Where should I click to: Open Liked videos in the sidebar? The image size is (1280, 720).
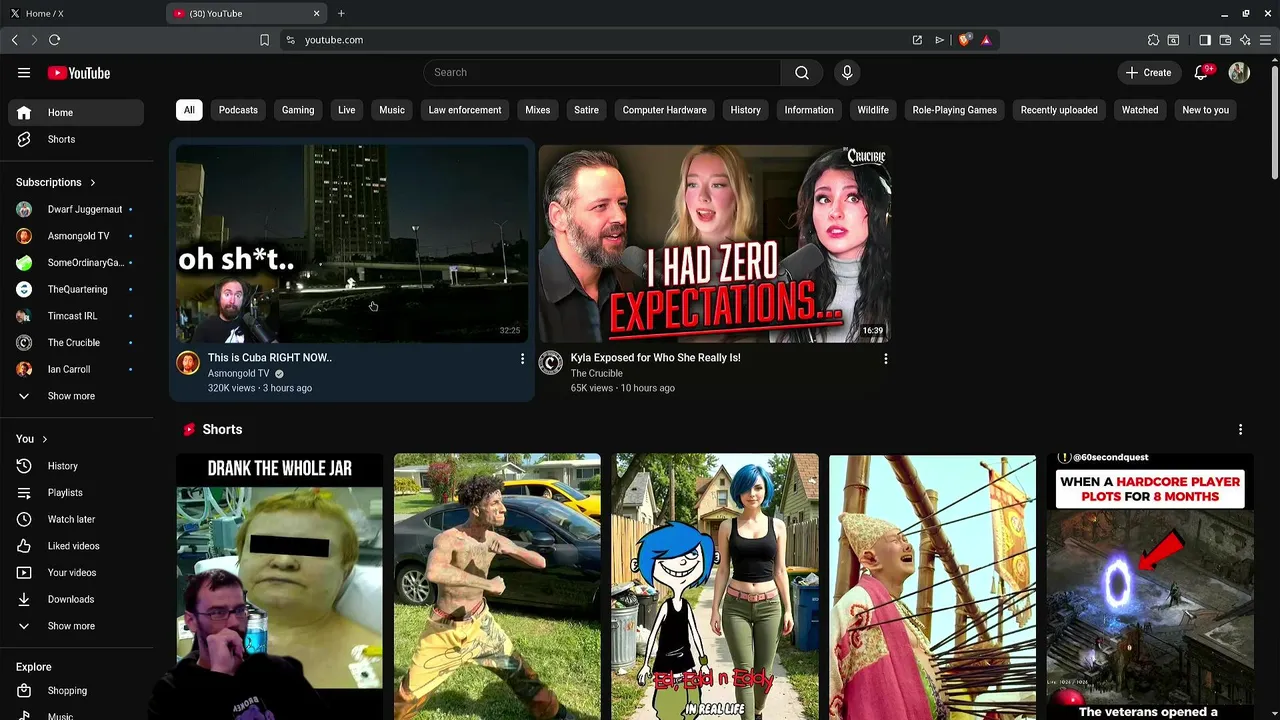(76, 546)
